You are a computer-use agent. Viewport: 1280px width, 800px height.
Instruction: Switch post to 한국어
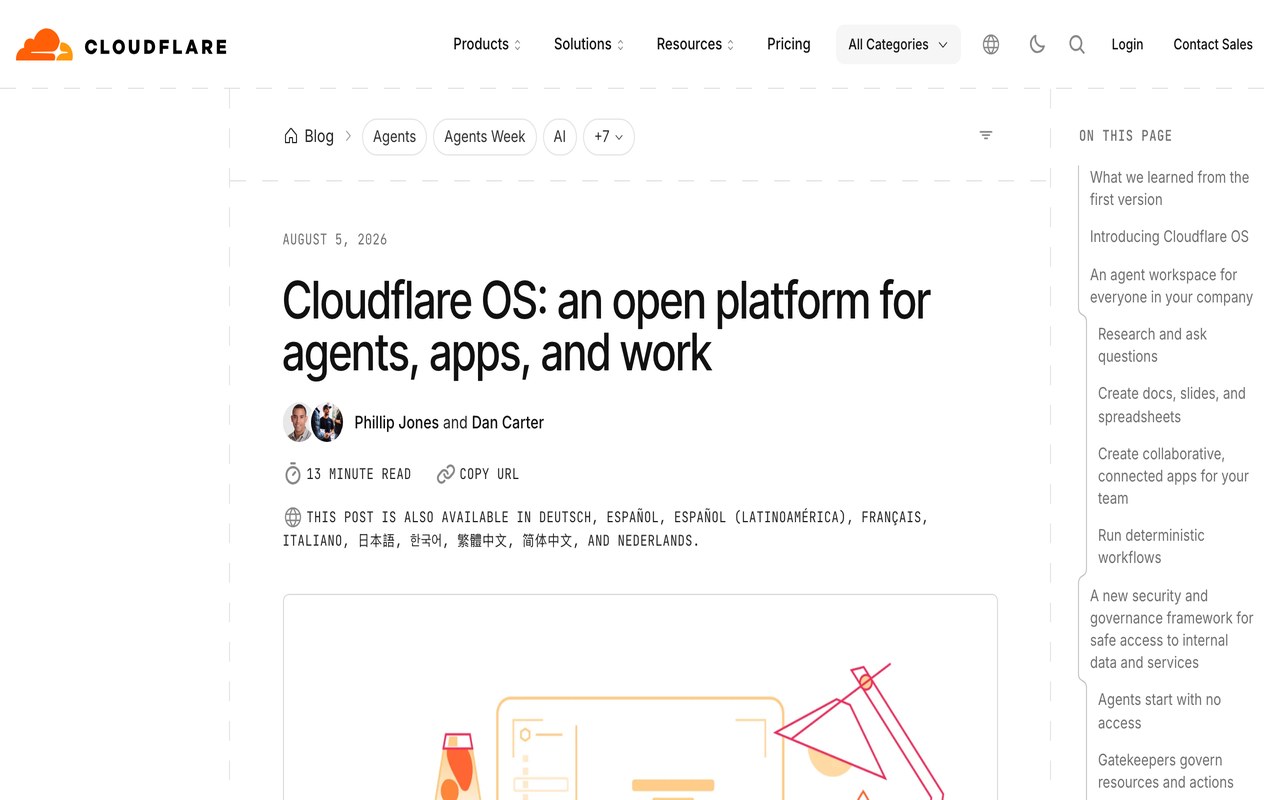pyautogui.click(x=425, y=540)
